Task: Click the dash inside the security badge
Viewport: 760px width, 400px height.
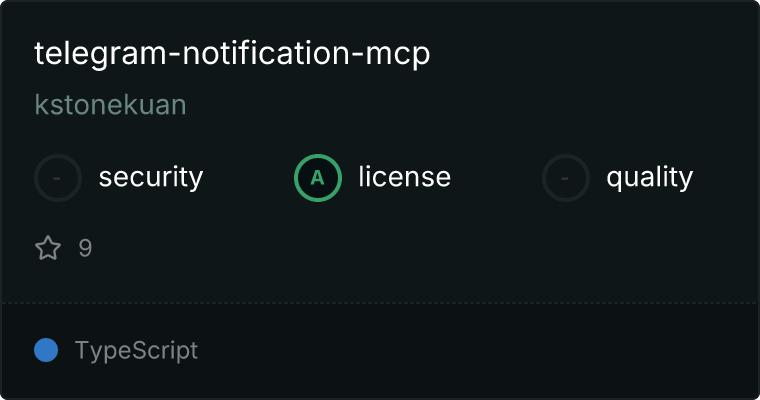Action: tap(57, 178)
